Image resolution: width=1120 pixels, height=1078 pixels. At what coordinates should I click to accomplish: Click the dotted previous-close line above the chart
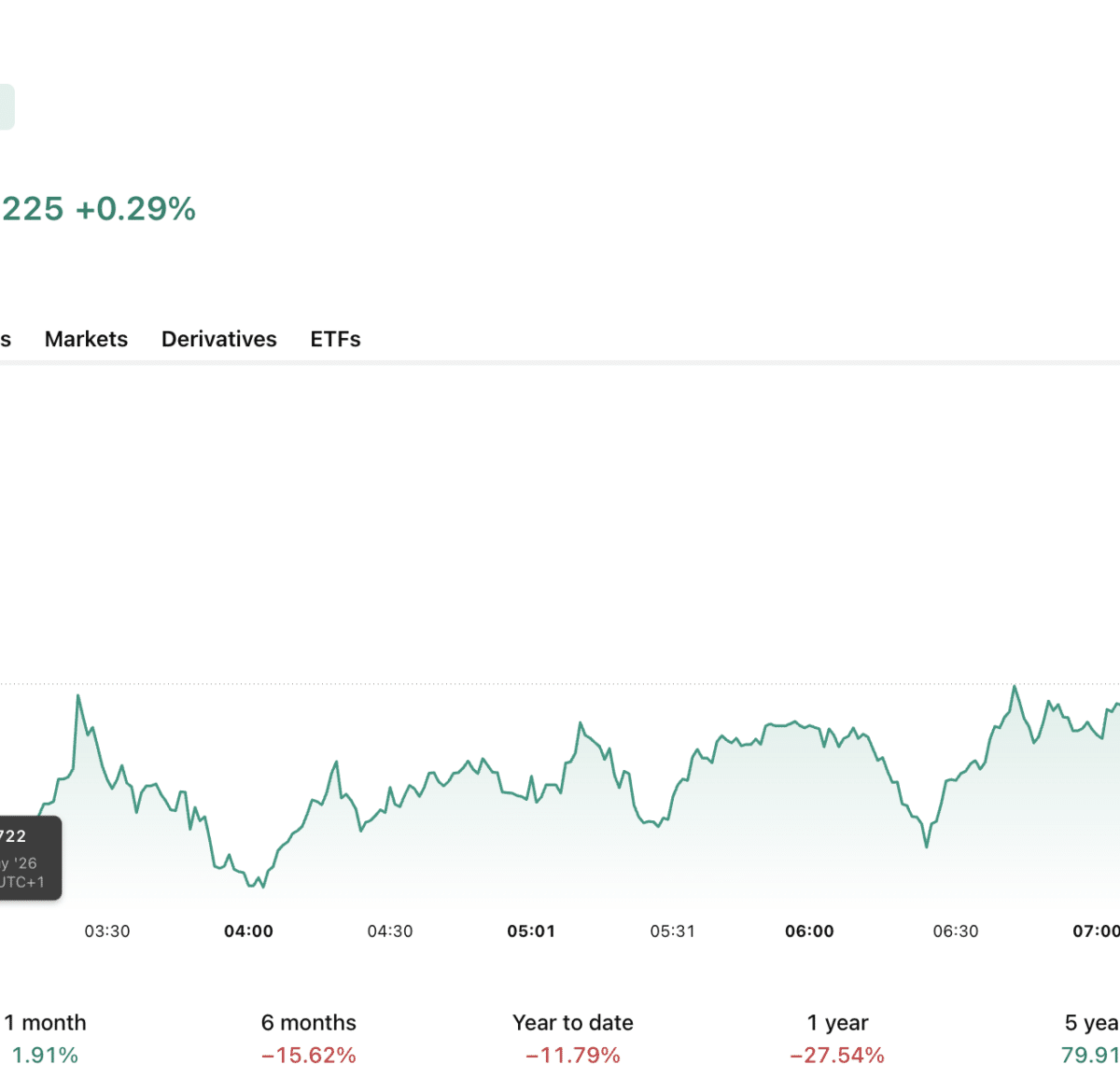click(x=560, y=684)
